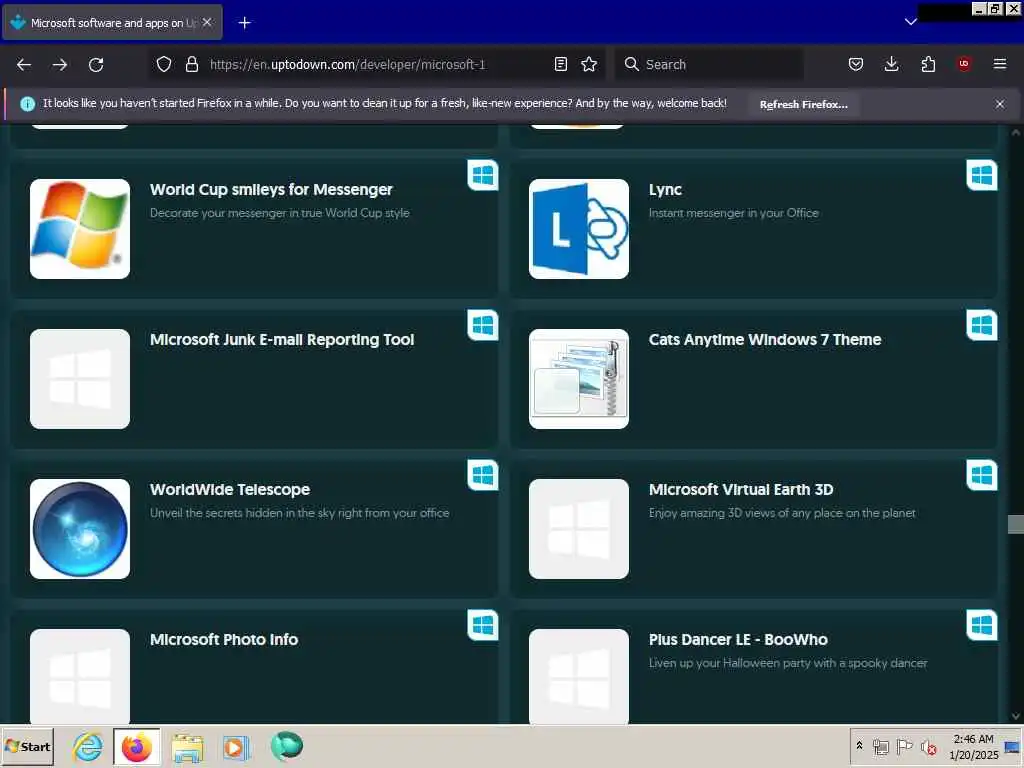Viewport: 1024px width, 768px height.
Task: Open Plus Dancer LE - BooWho link
Action: pos(738,639)
